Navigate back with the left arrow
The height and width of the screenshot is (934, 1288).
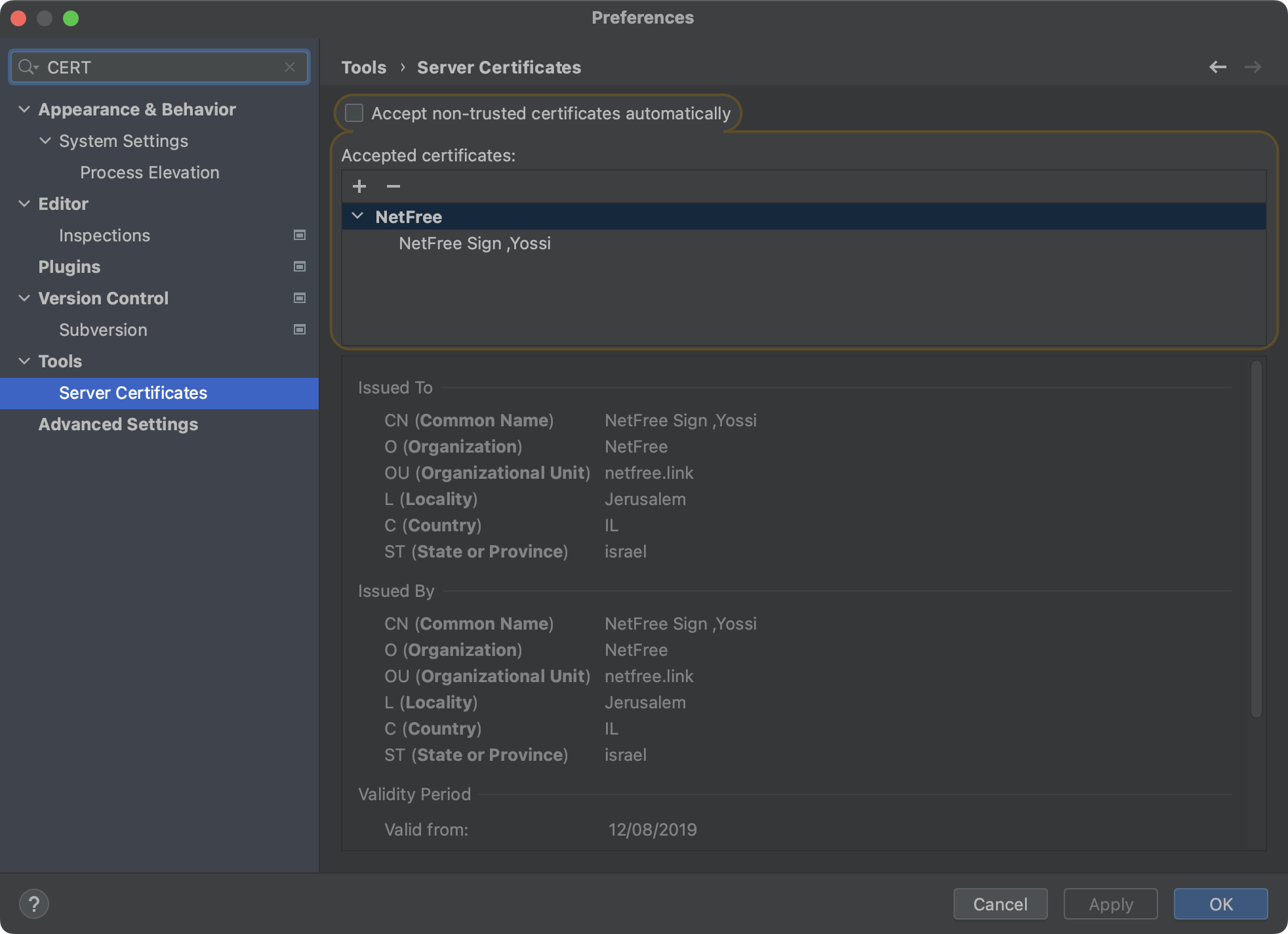pos(1218,67)
